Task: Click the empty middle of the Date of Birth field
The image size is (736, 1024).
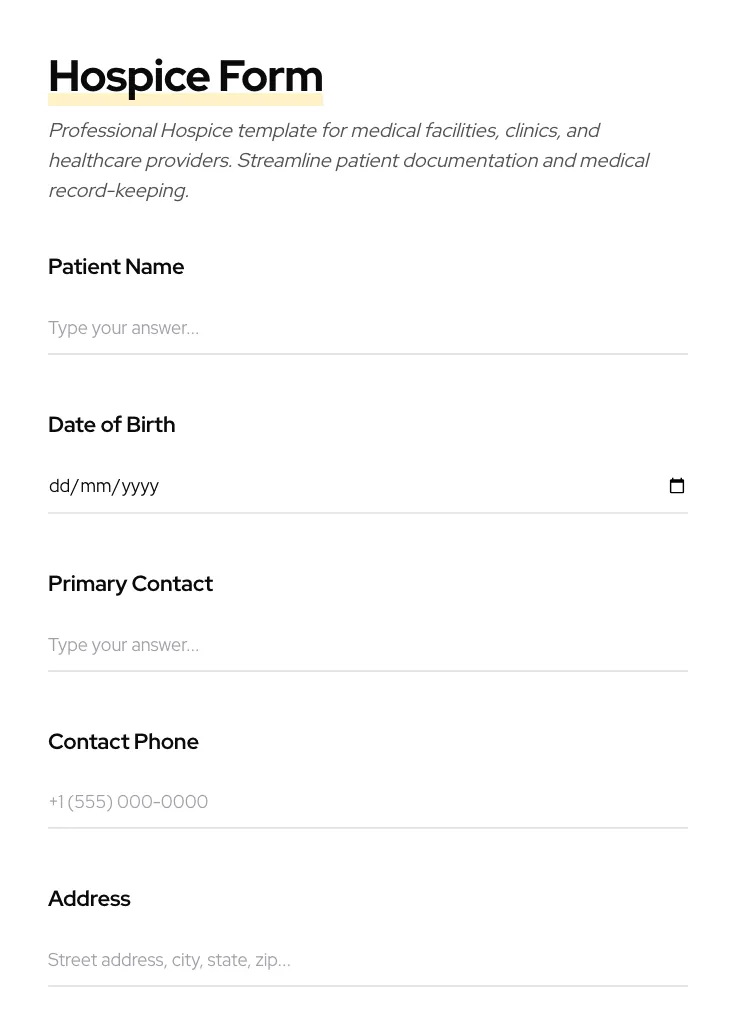Action: click(x=400, y=486)
